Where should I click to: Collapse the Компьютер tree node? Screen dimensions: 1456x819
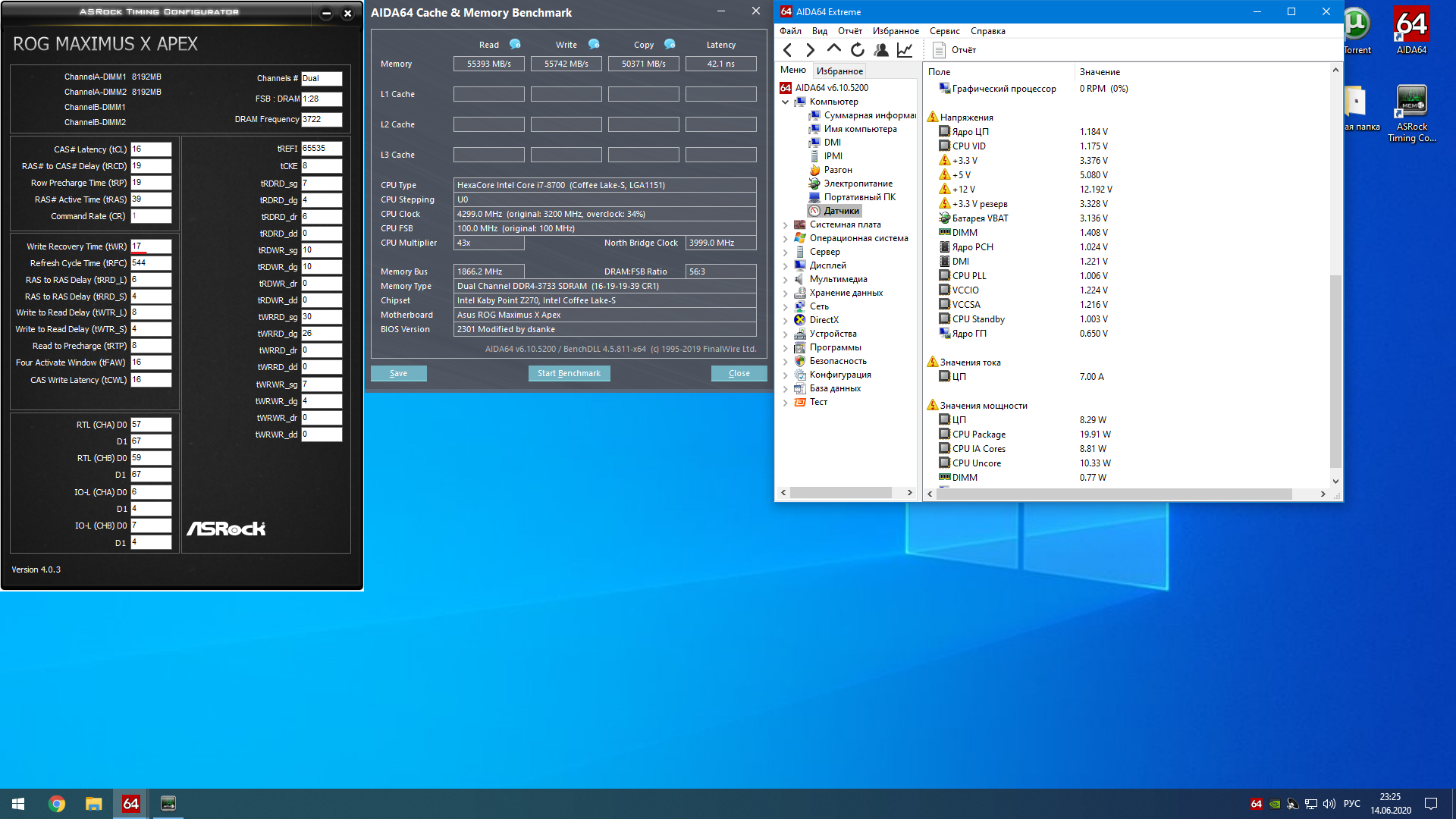coord(785,102)
